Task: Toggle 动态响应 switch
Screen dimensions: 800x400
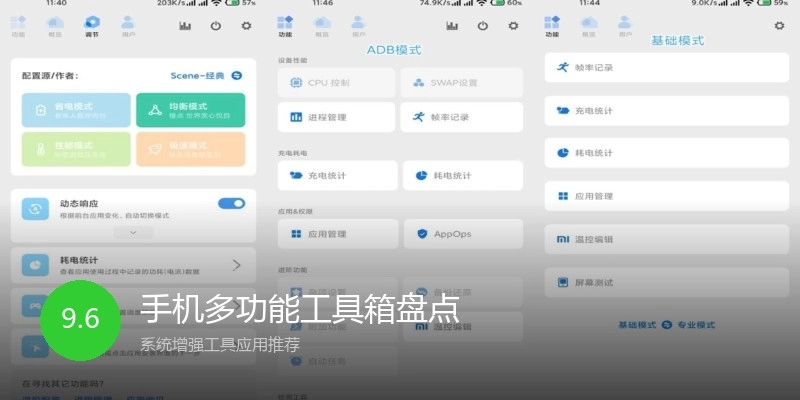Action: (232, 204)
